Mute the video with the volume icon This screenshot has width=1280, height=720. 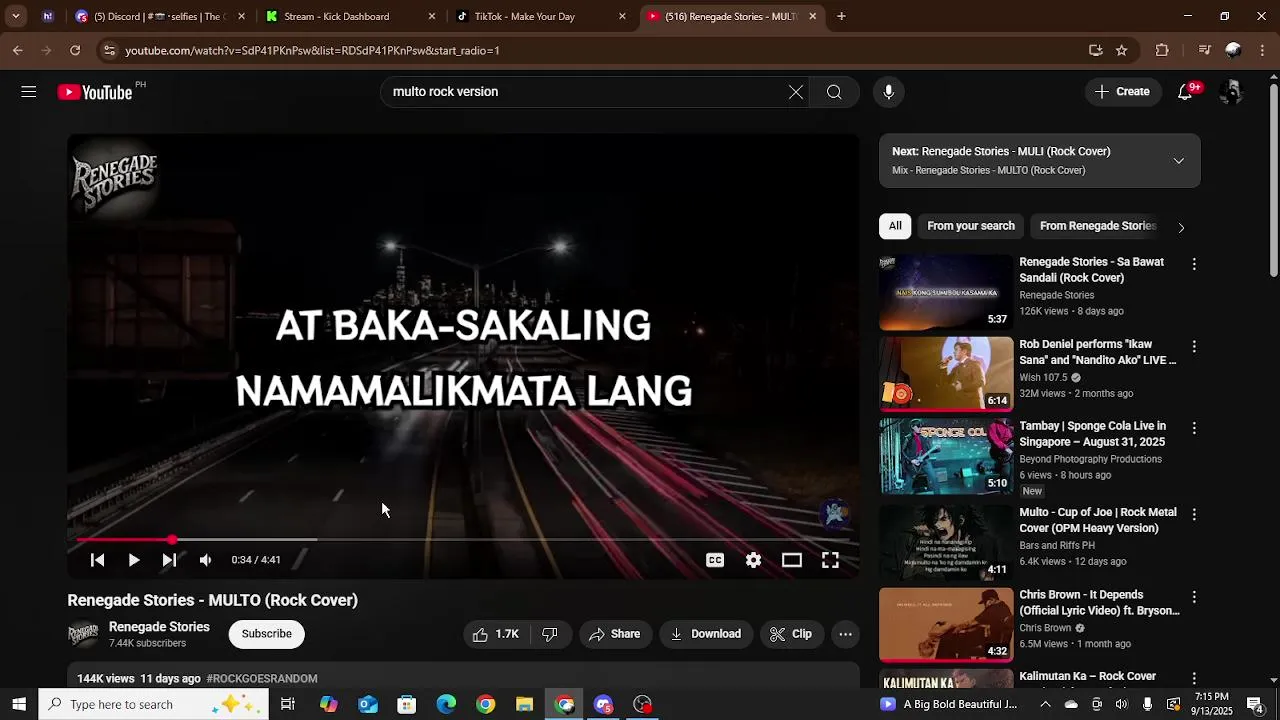(205, 560)
